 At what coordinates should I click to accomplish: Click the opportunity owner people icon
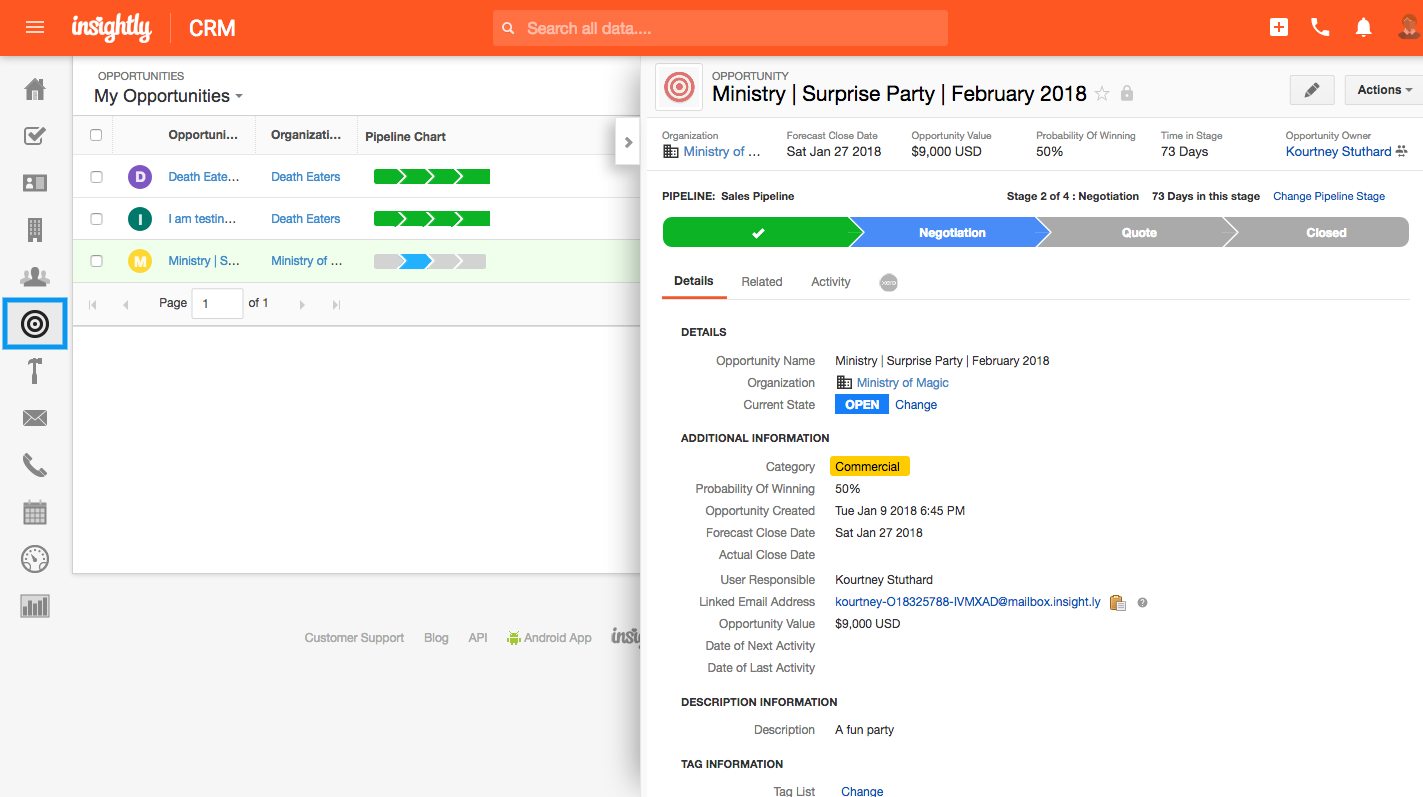pyautogui.click(x=1402, y=152)
